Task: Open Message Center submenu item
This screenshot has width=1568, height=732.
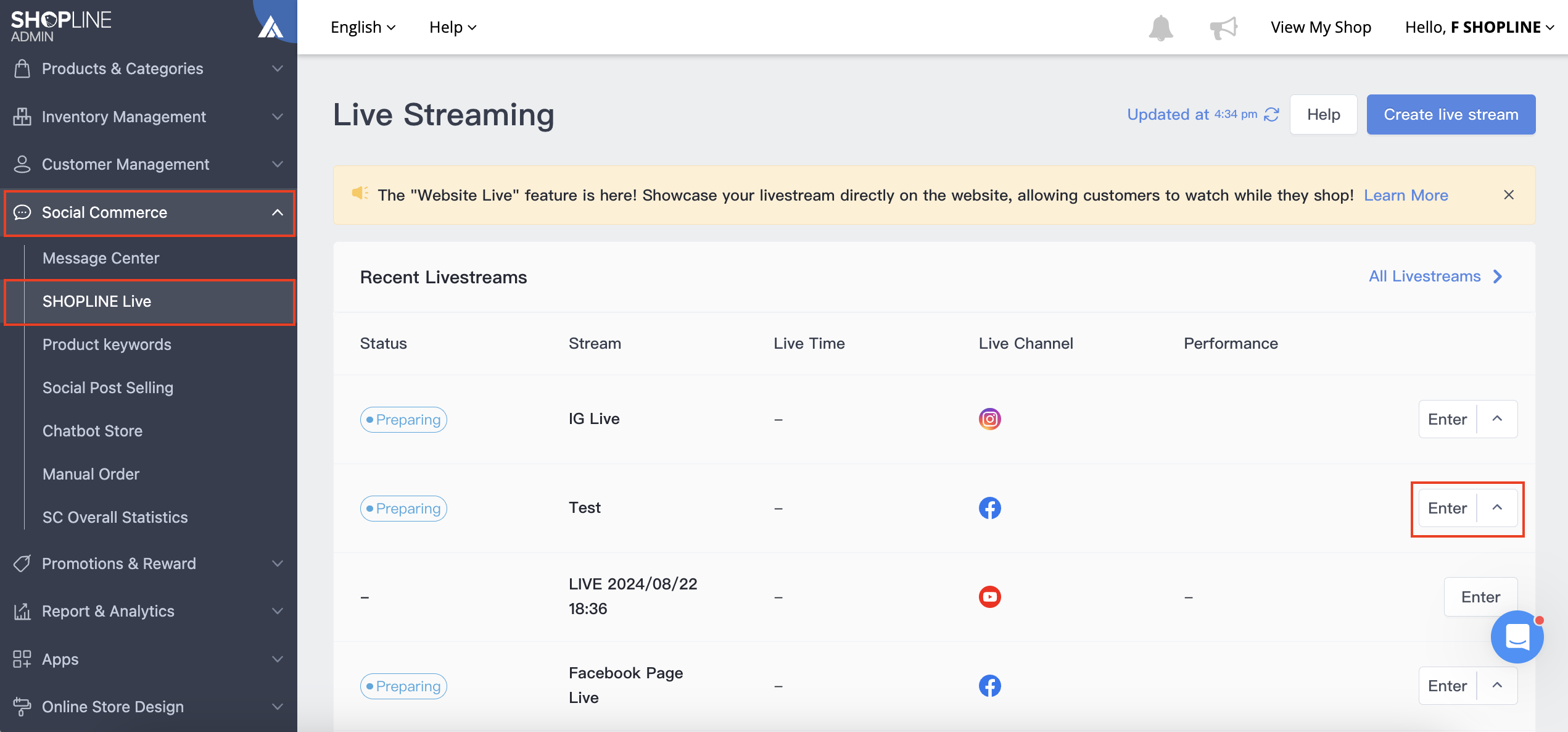Action: click(x=101, y=258)
